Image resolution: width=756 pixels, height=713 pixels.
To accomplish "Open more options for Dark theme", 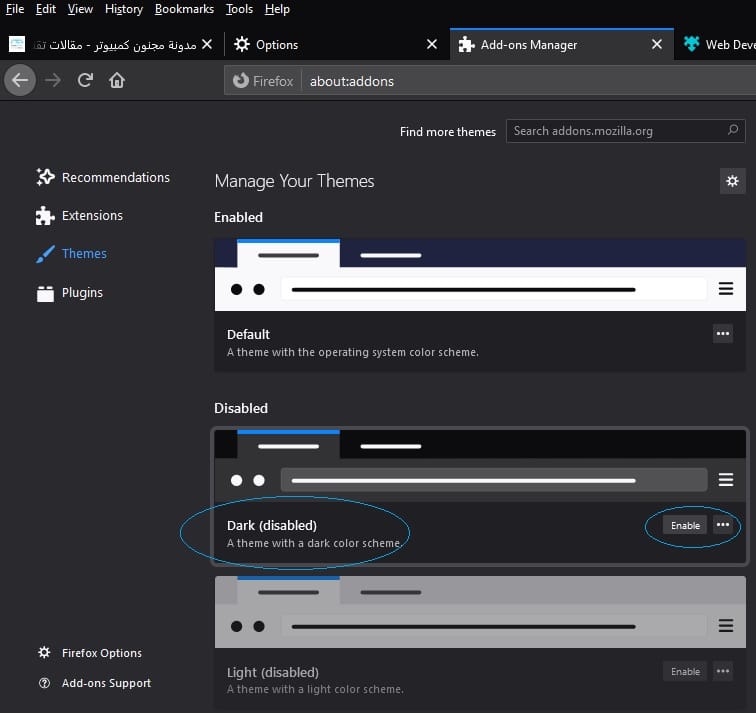I will click(723, 525).
